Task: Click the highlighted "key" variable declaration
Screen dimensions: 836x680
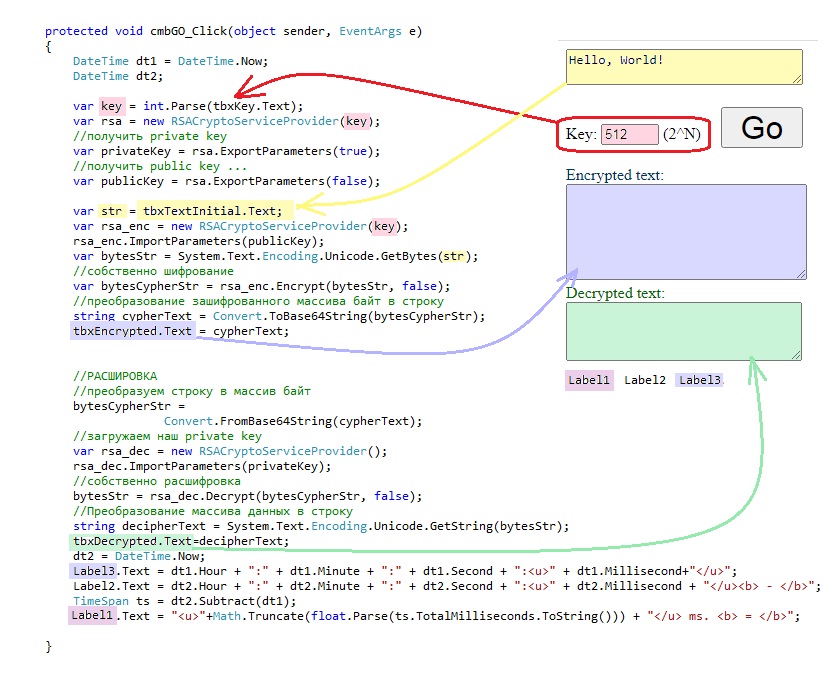Action: [x=111, y=106]
